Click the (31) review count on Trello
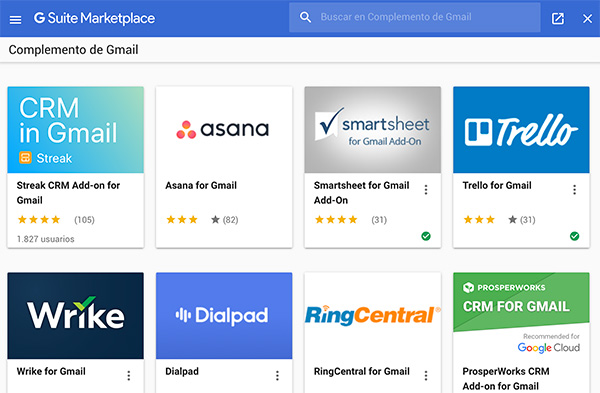This screenshot has height=393, width=600. click(528, 220)
